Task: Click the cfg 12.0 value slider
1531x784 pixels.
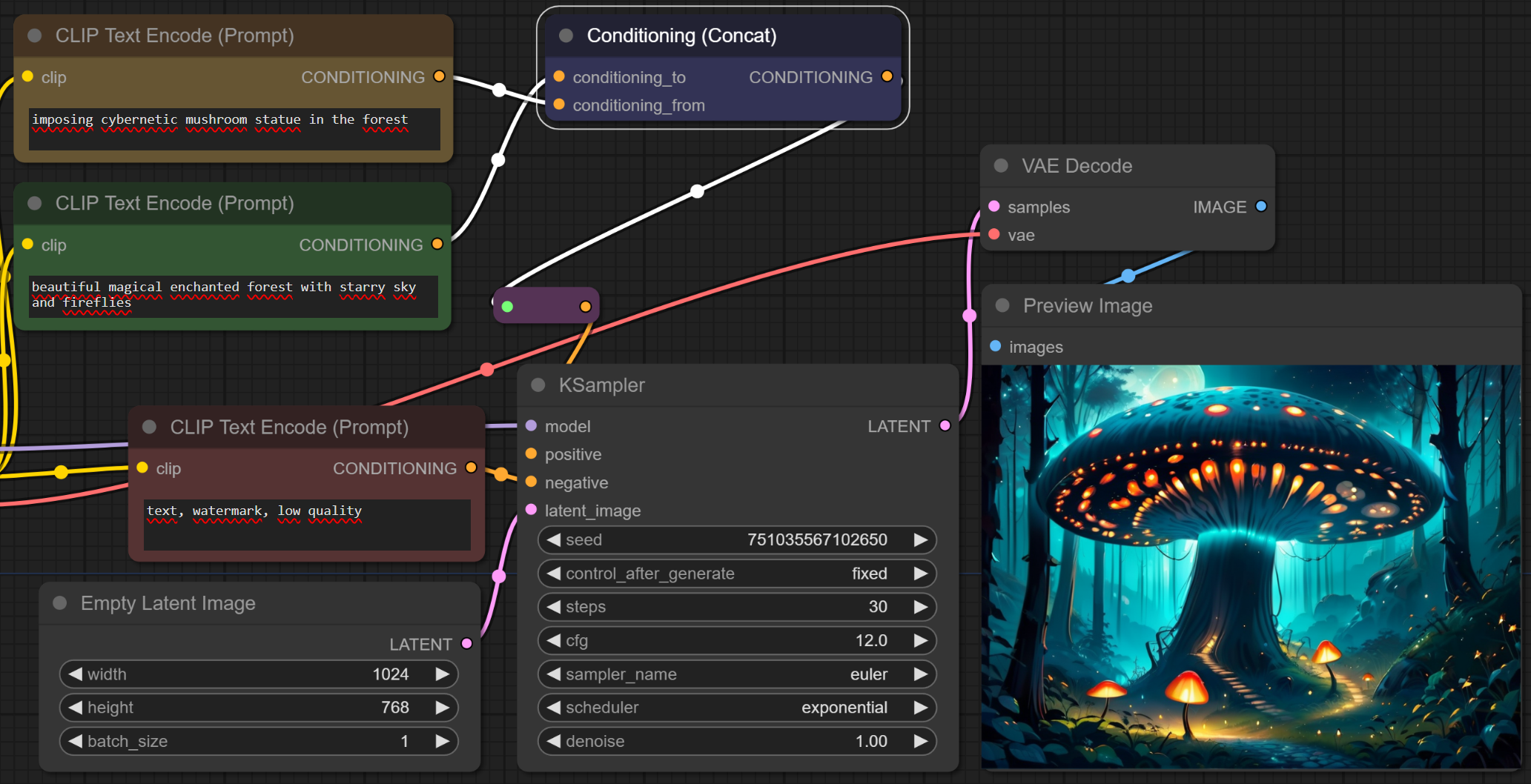Action: coord(737,641)
